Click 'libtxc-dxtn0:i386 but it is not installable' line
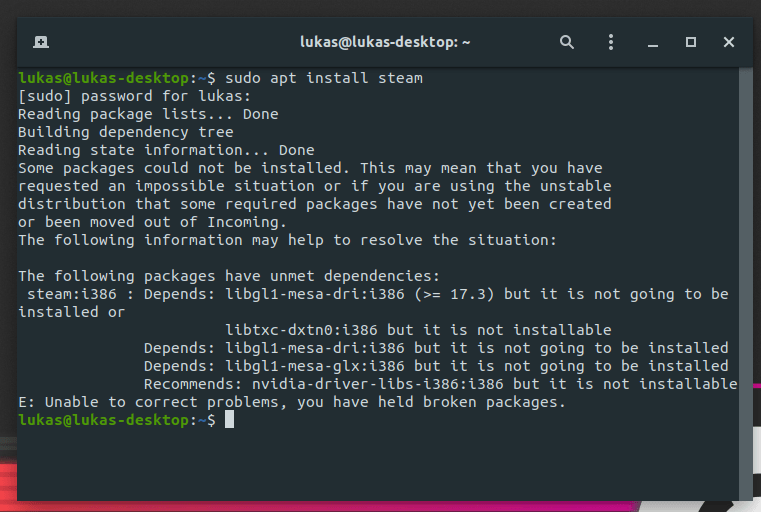Screen dimensions: 761x512 (418, 330)
